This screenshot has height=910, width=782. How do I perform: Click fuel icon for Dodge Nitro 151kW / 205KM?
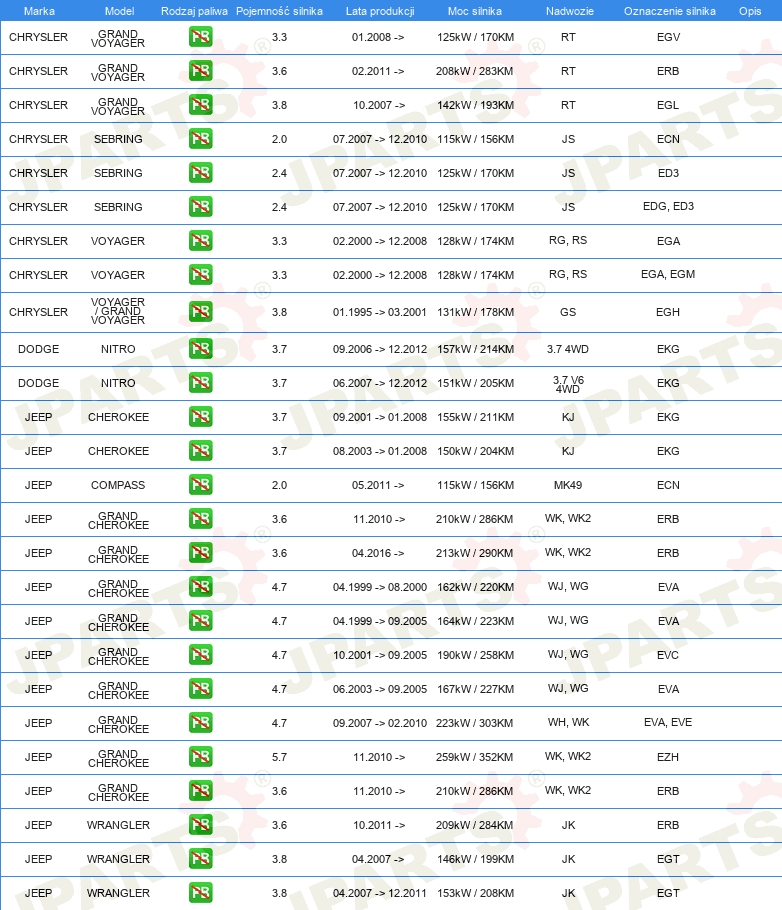click(x=200, y=383)
